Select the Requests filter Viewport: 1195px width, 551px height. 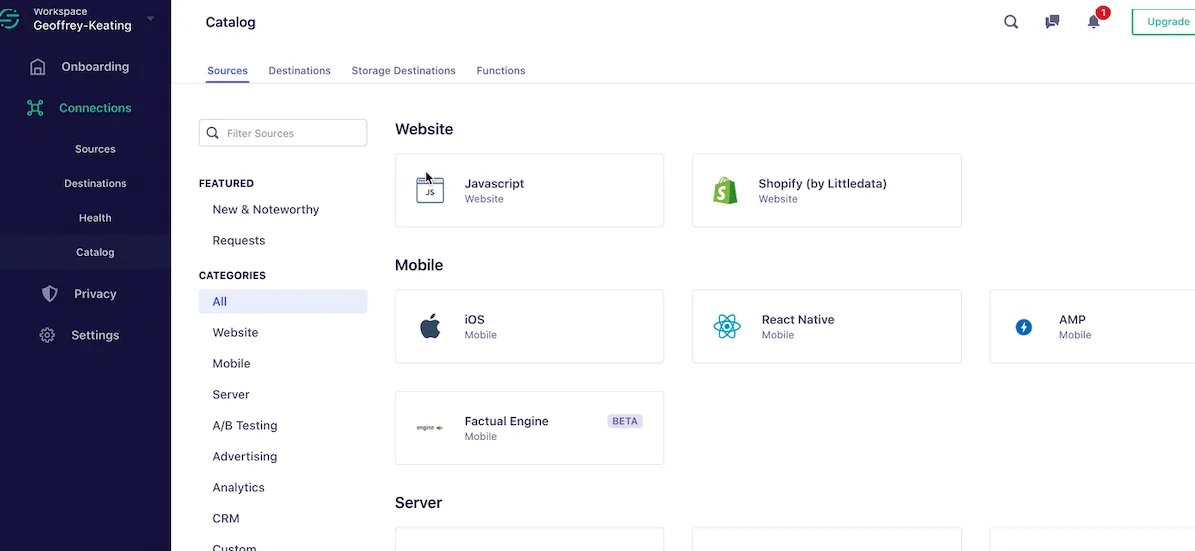[x=239, y=241]
